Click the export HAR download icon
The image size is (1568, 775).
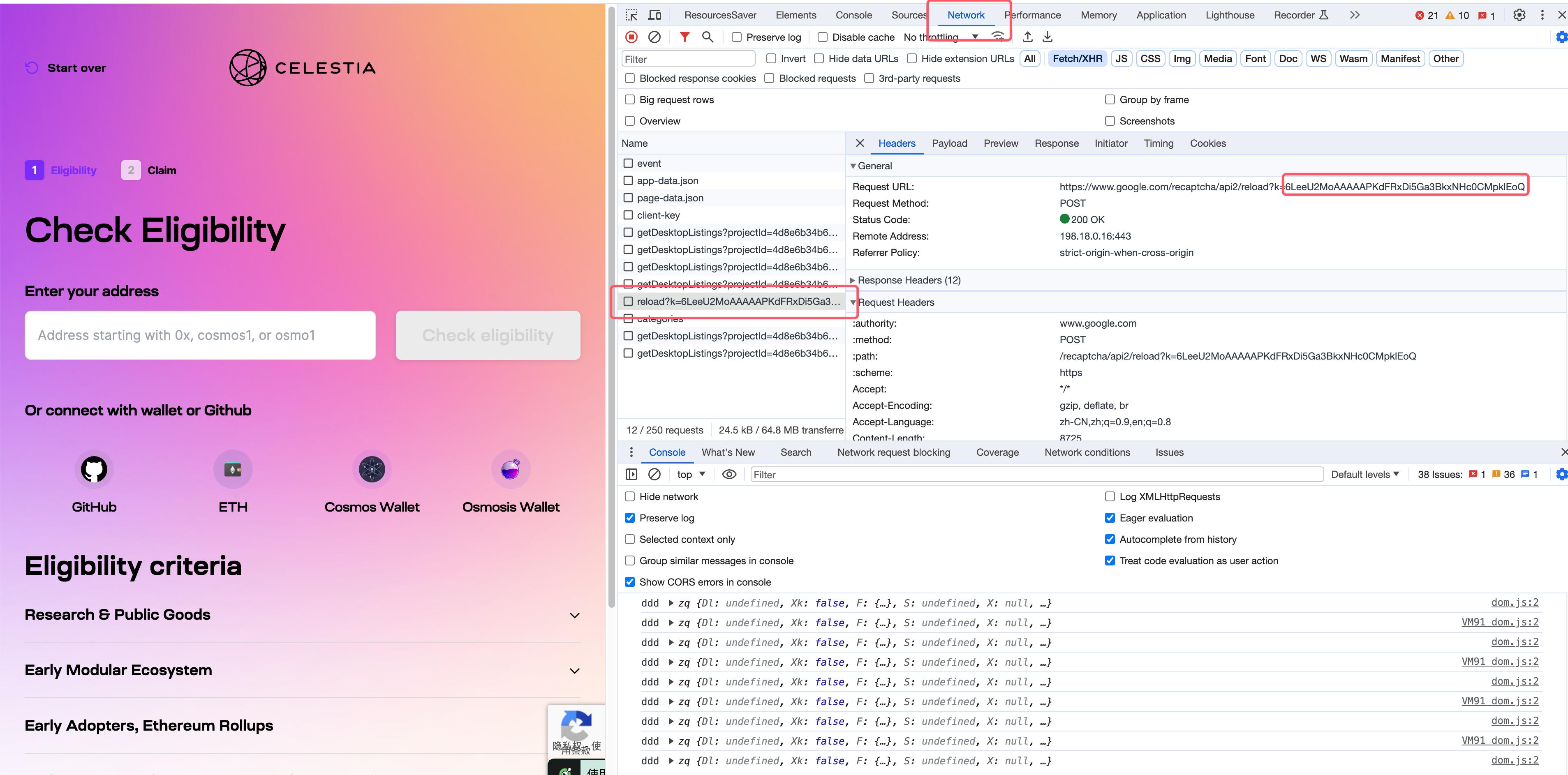(1048, 37)
